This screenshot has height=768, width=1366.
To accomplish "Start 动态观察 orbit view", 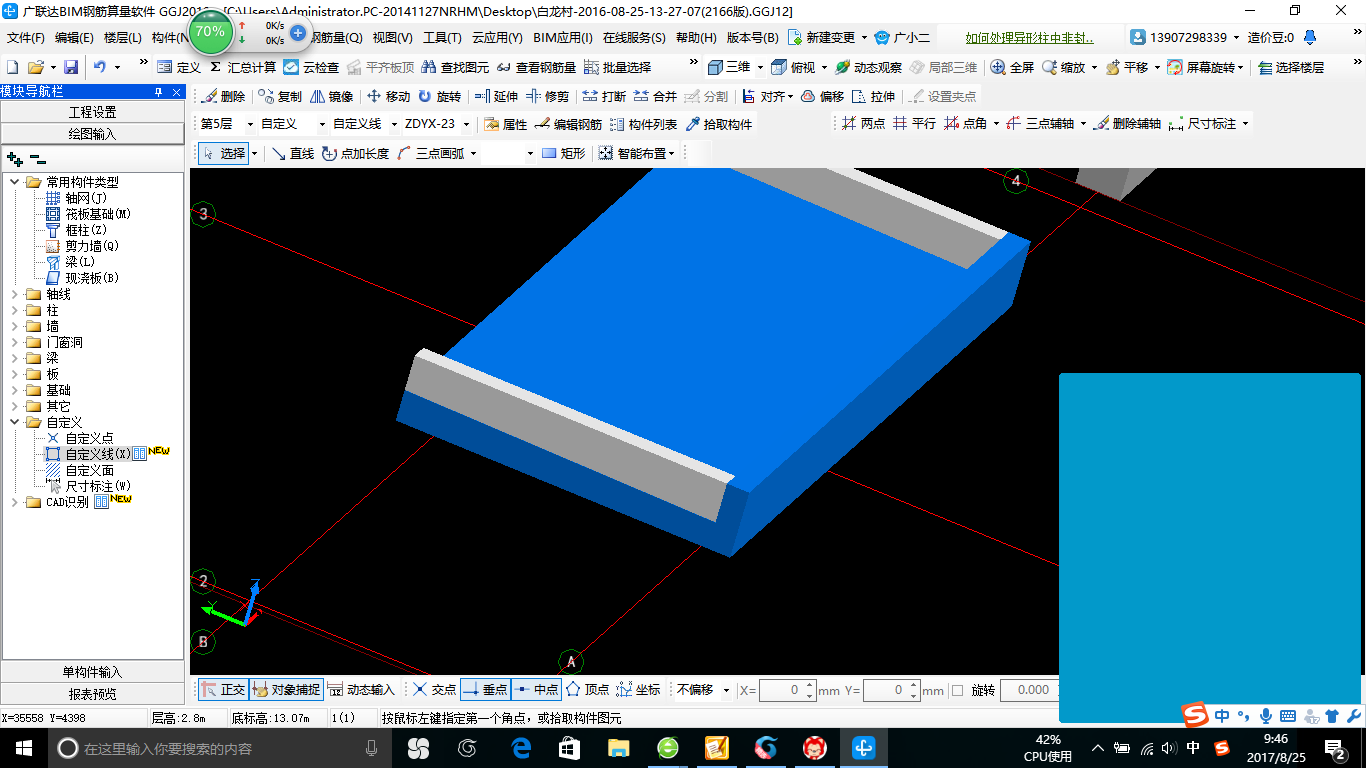I will tap(868, 67).
